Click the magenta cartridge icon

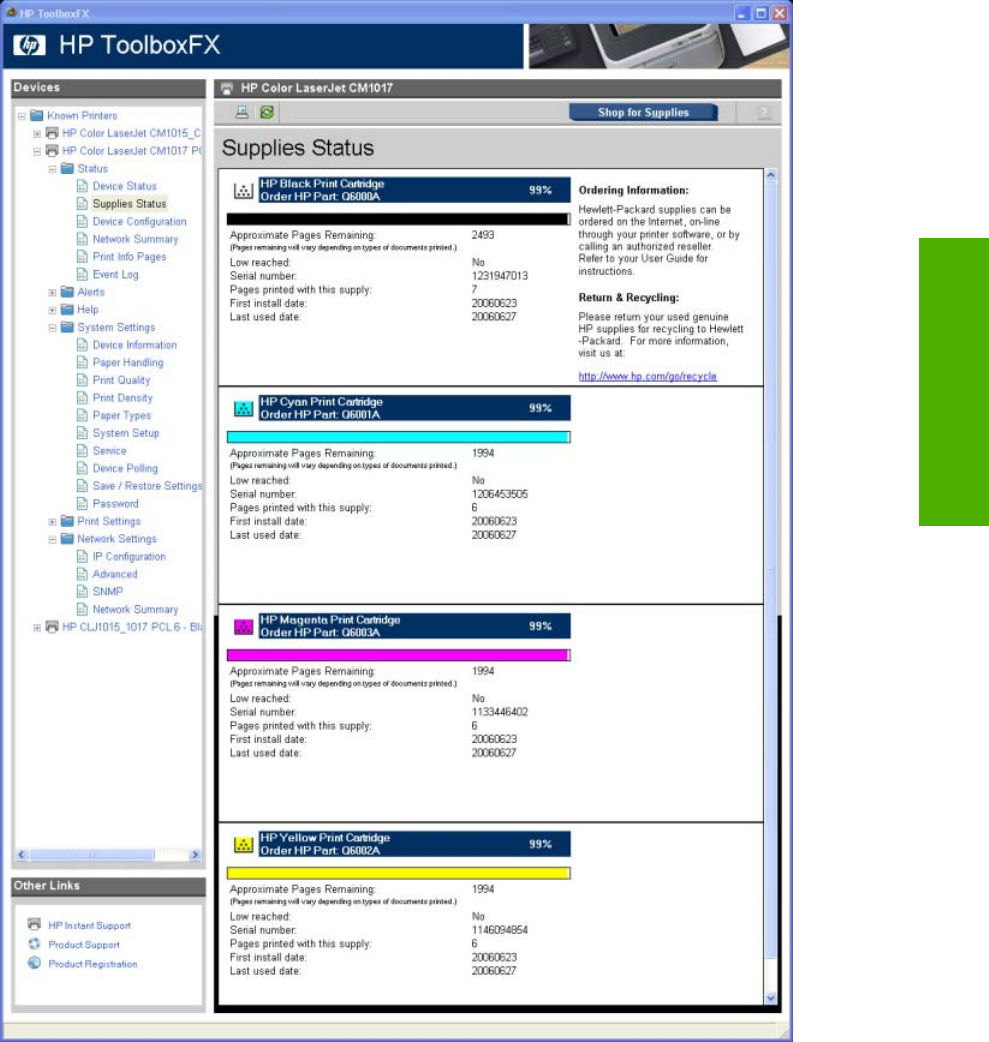(x=243, y=627)
